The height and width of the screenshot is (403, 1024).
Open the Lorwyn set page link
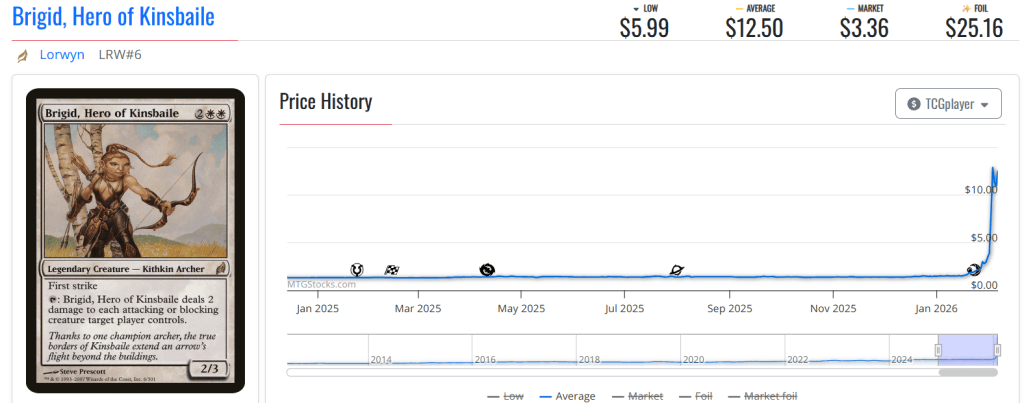coord(62,55)
